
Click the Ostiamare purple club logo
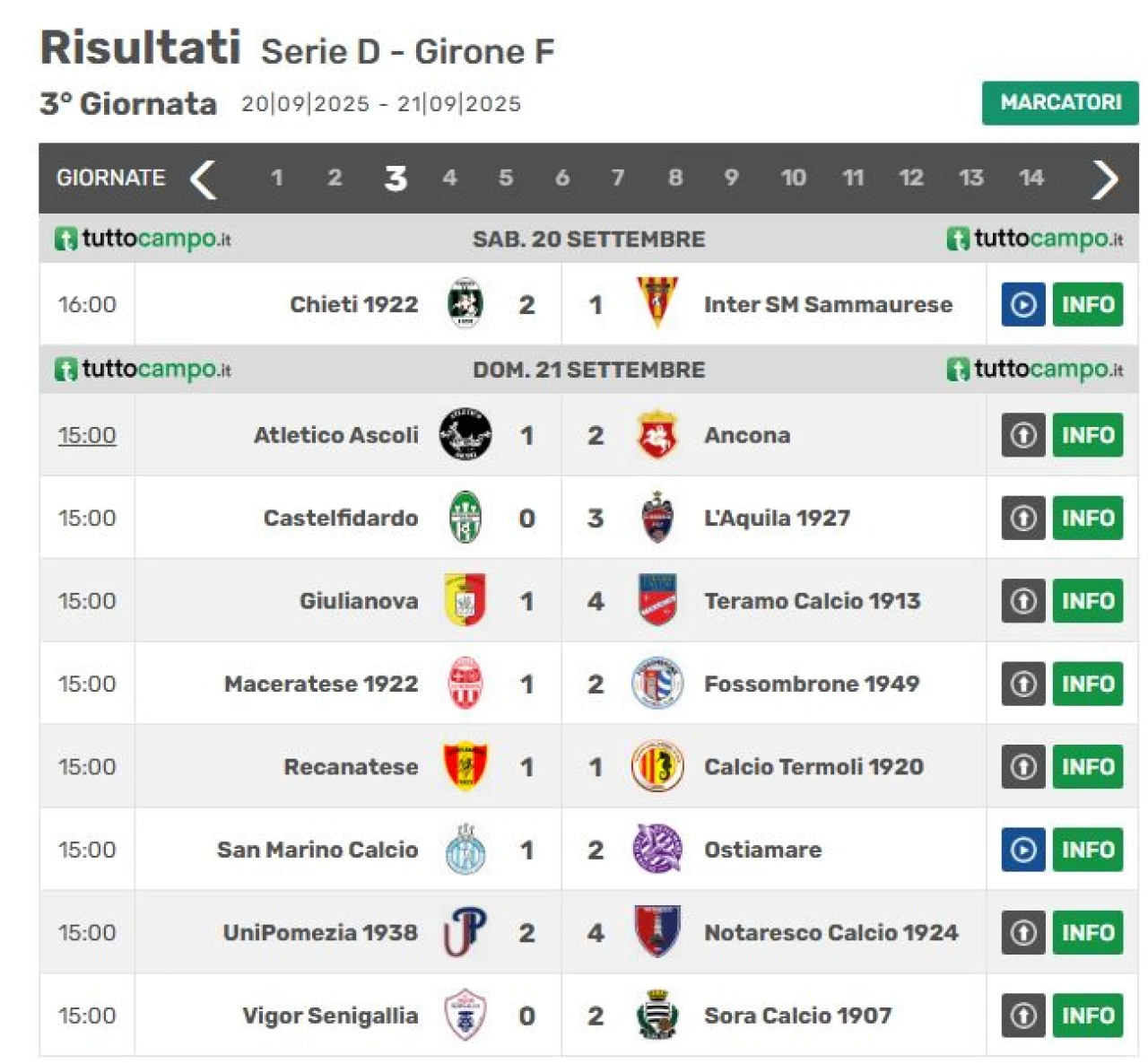657,850
